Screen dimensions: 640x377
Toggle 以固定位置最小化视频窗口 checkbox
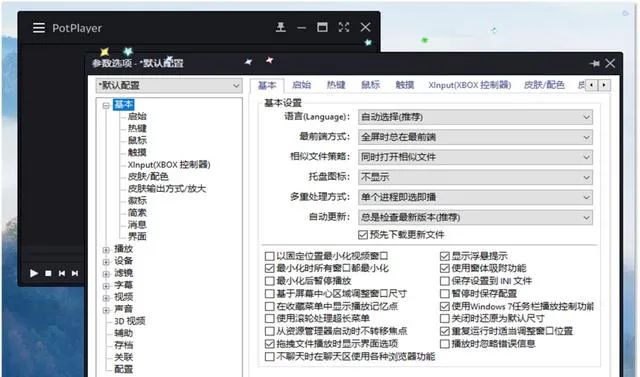pyautogui.click(x=269, y=256)
